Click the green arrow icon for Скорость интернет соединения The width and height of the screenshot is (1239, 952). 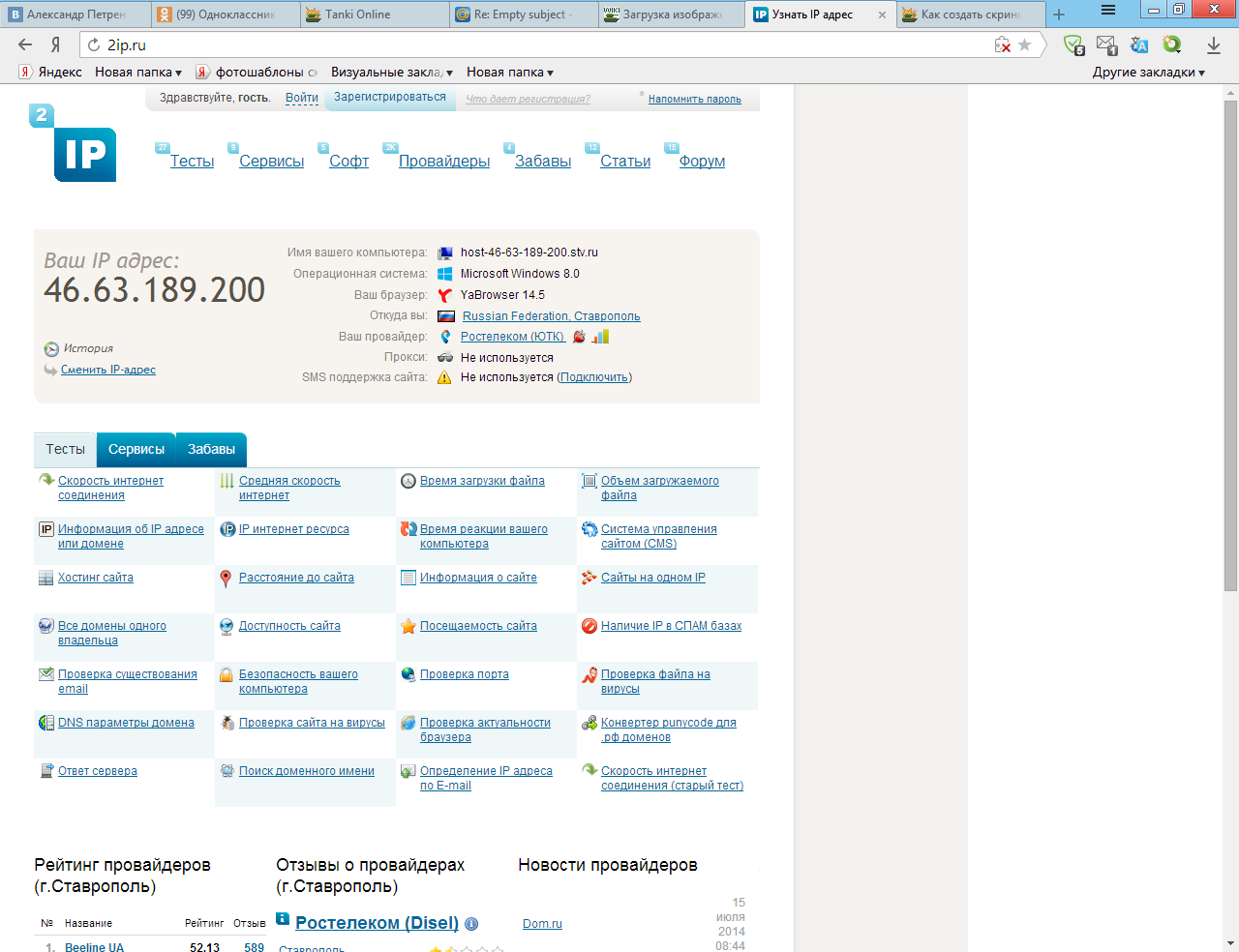[x=45, y=480]
